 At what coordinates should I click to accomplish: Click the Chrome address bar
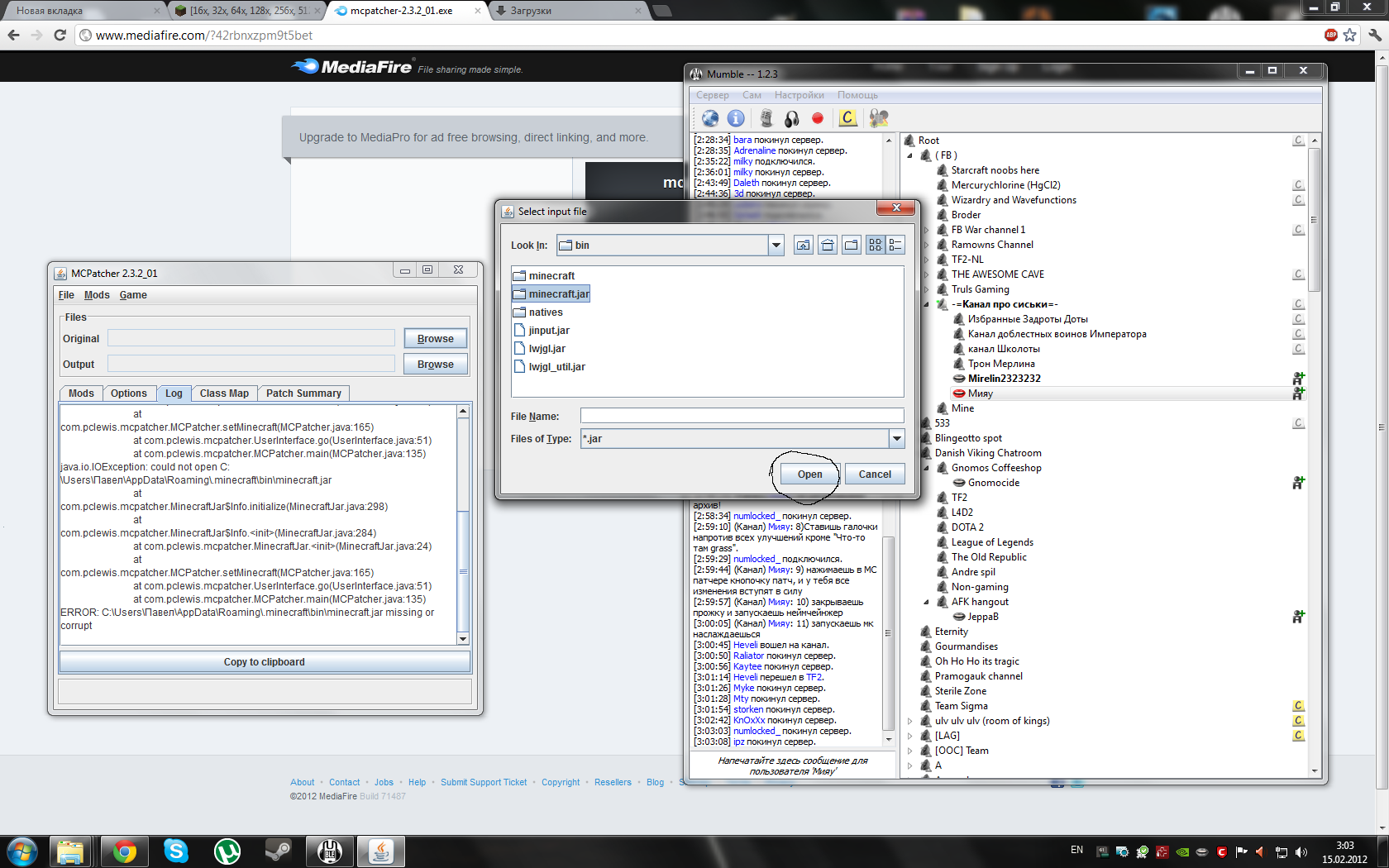(x=703, y=35)
